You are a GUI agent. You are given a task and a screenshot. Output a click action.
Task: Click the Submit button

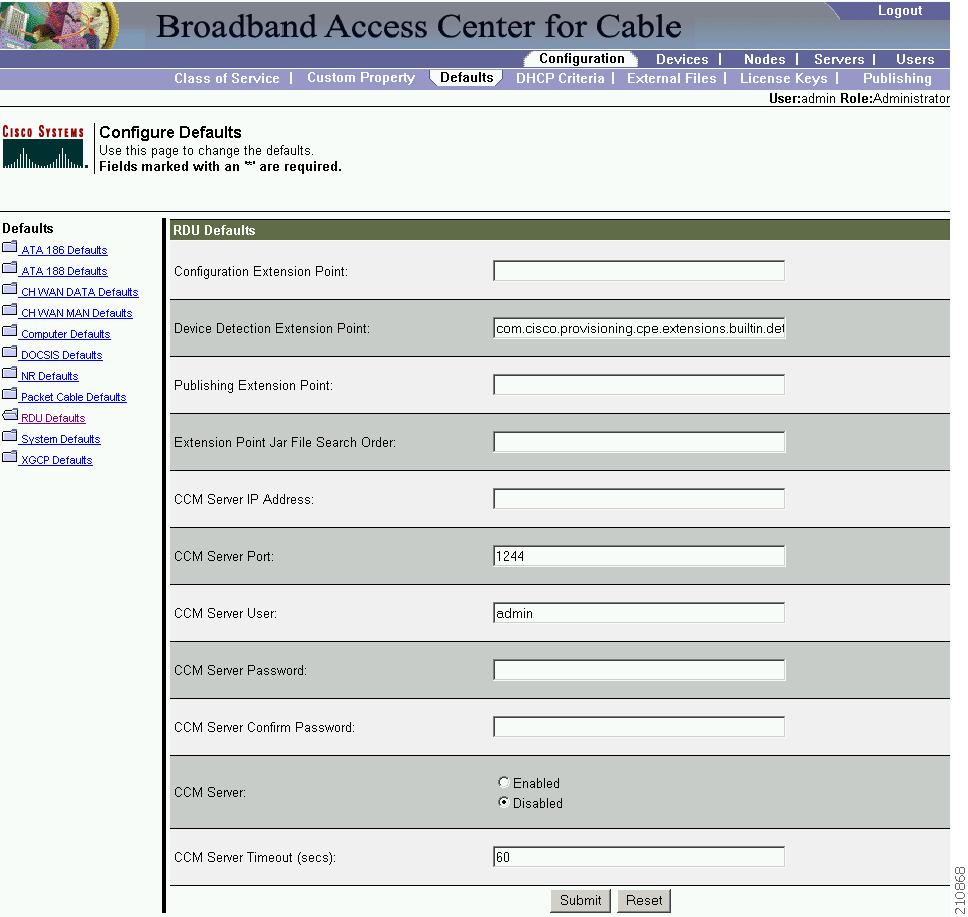(580, 900)
